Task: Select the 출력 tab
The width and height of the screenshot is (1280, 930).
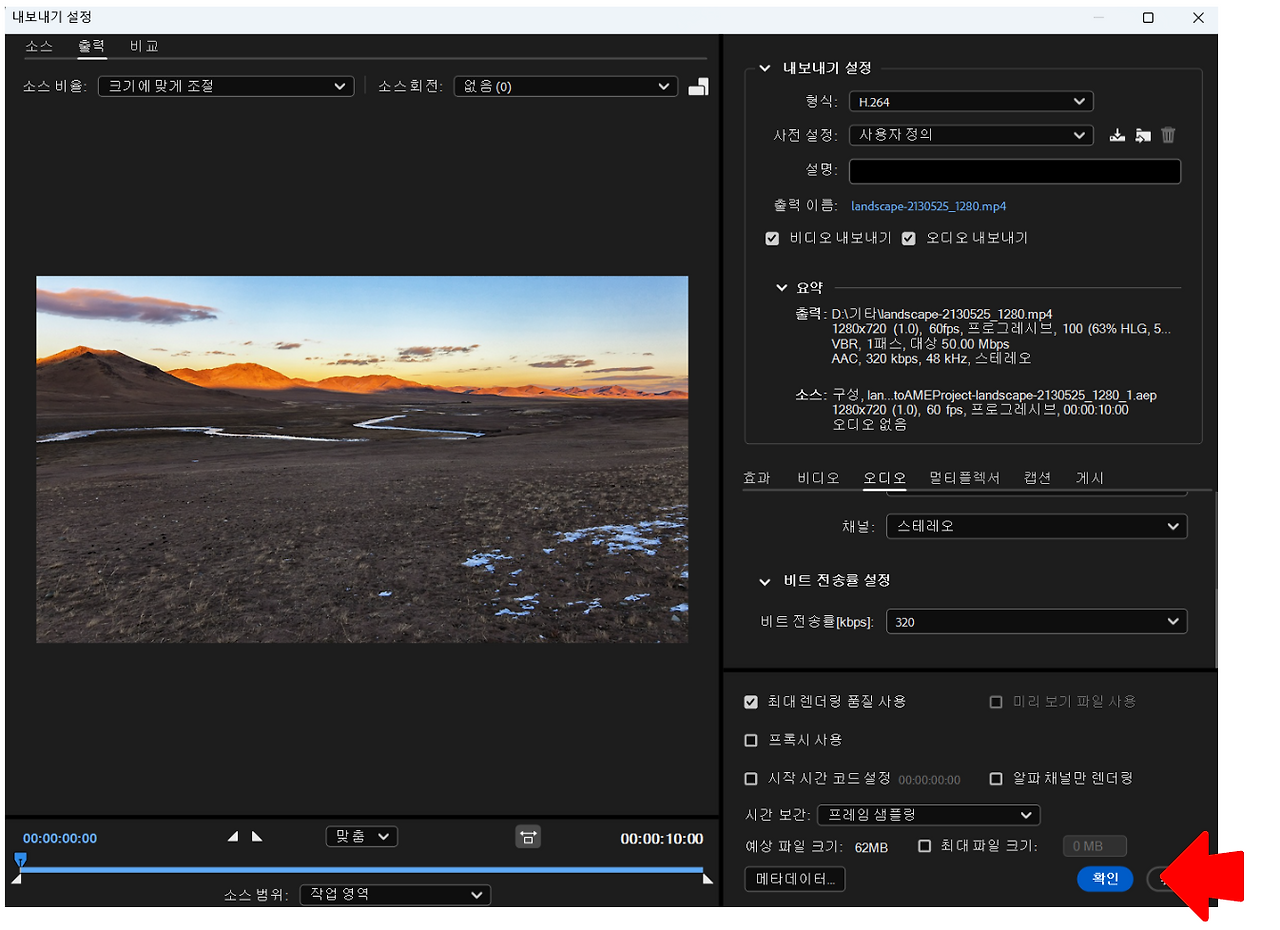Action: (92, 46)
